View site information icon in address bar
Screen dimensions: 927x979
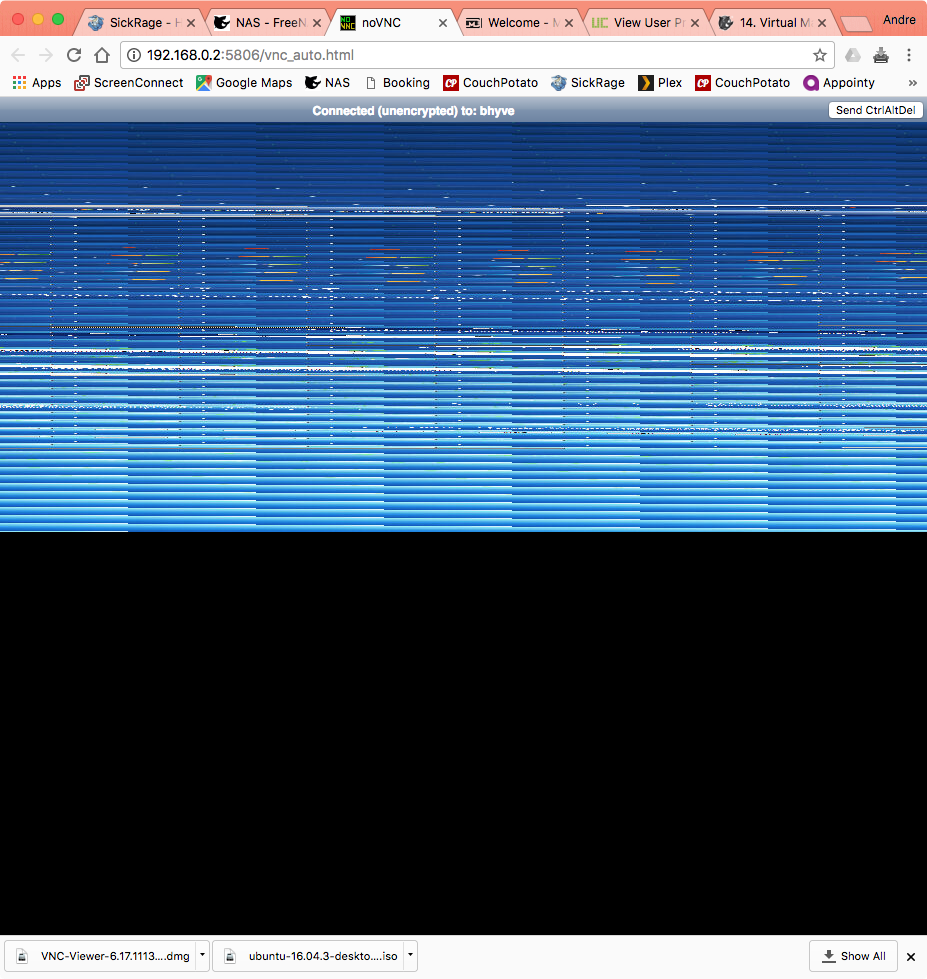(x=134, y=55)
